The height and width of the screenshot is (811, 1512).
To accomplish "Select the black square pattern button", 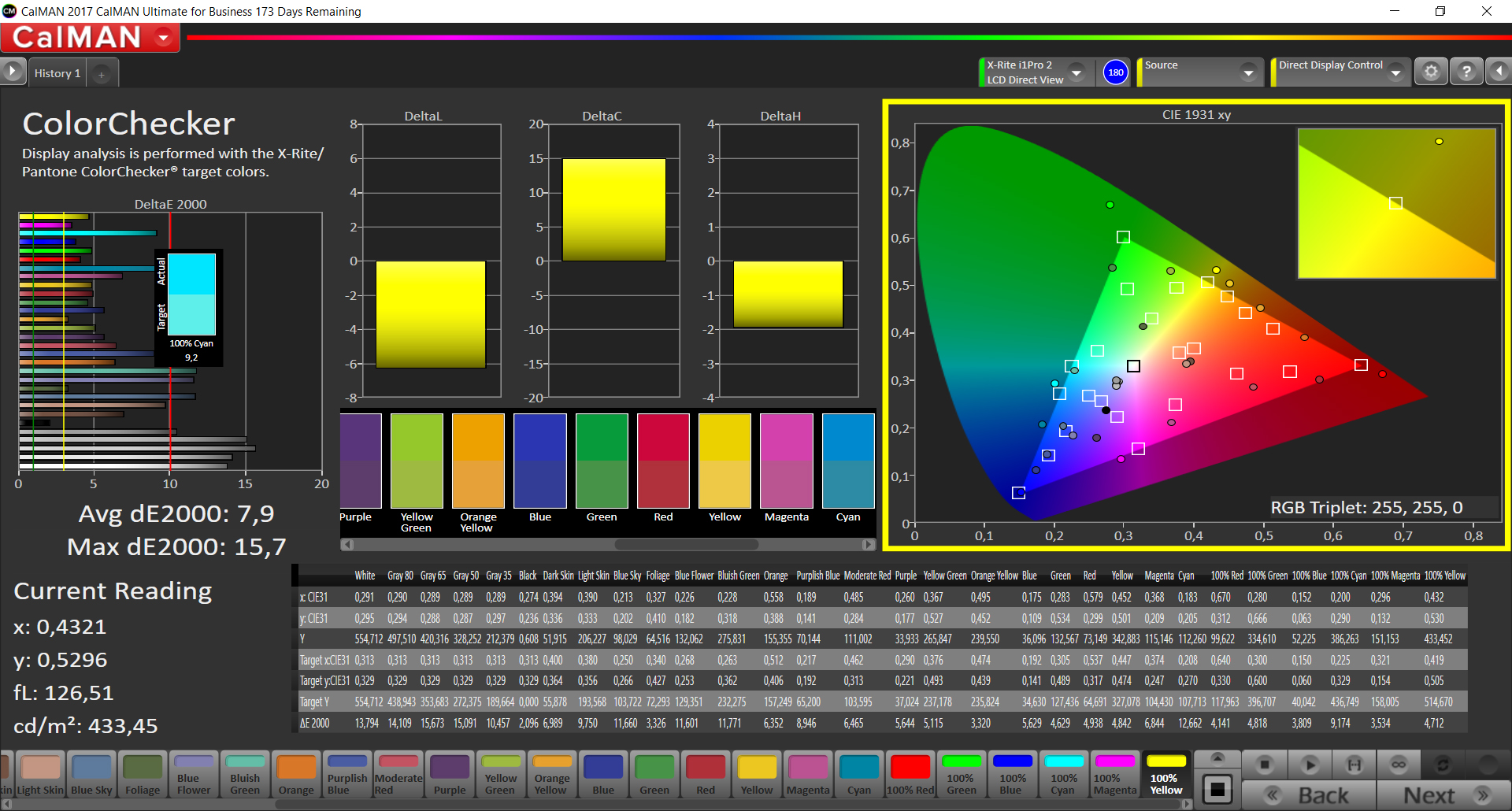I will pos(1217,790).
